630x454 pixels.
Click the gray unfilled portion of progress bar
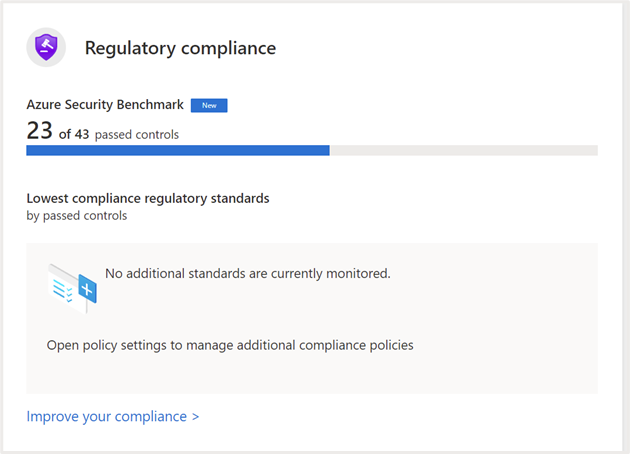pos(463,151)
